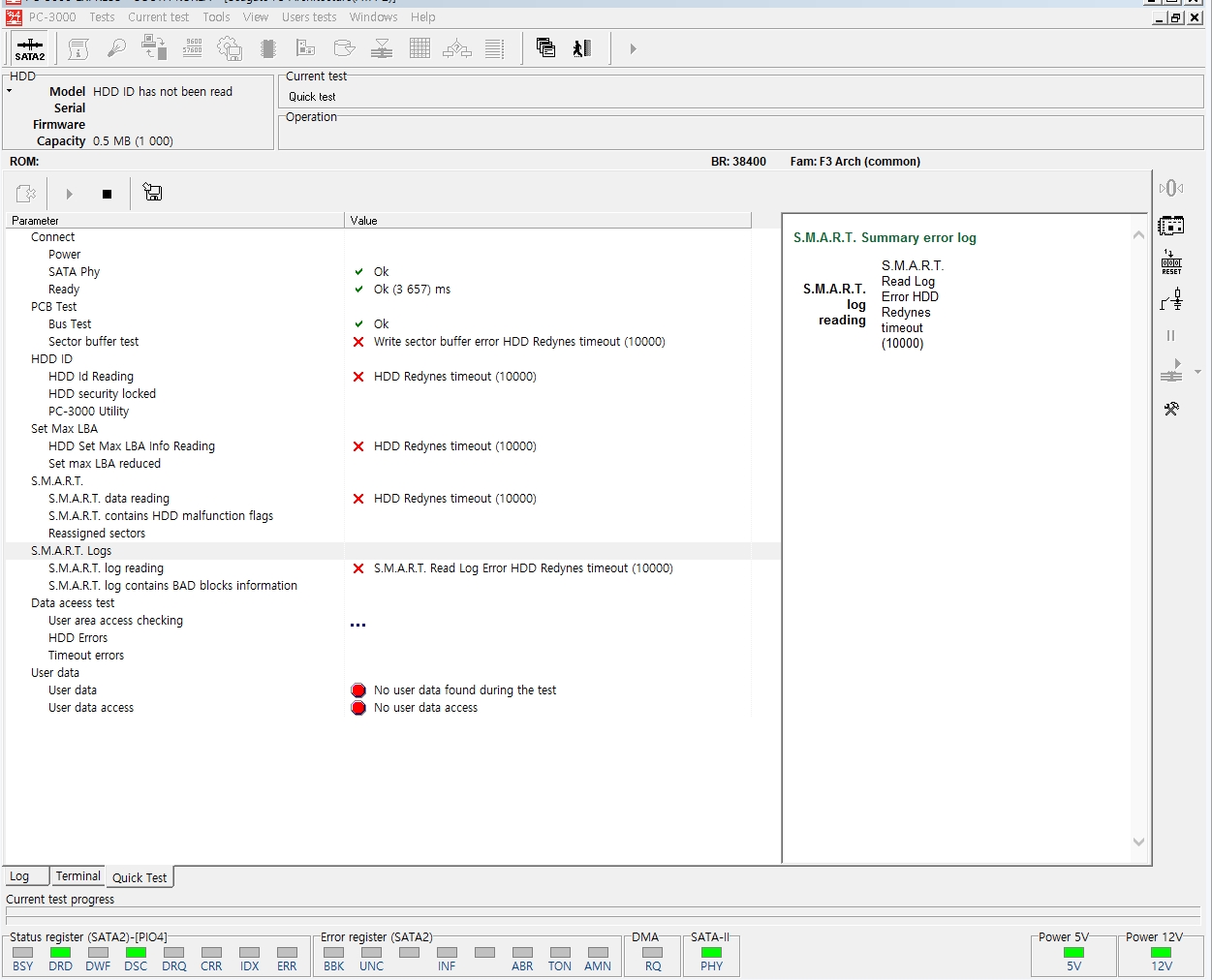Click the summary panel scroll down arrow

[x=1138, y=842]
